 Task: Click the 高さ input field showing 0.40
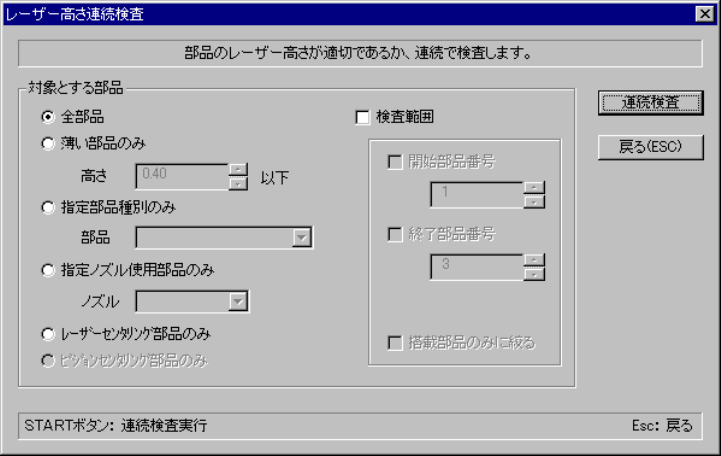click(x=182, y=177)
